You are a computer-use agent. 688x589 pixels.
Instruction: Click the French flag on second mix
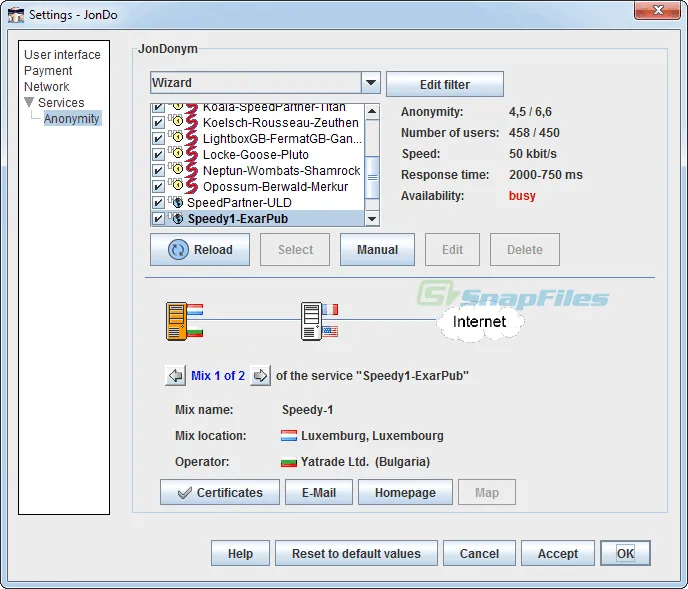[330, 309]
